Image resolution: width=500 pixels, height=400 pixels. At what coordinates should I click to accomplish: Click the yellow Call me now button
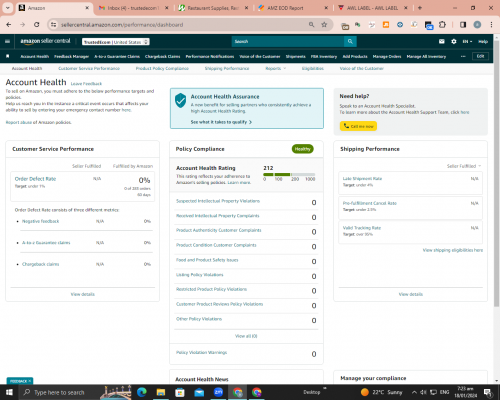tap(358, 126)
